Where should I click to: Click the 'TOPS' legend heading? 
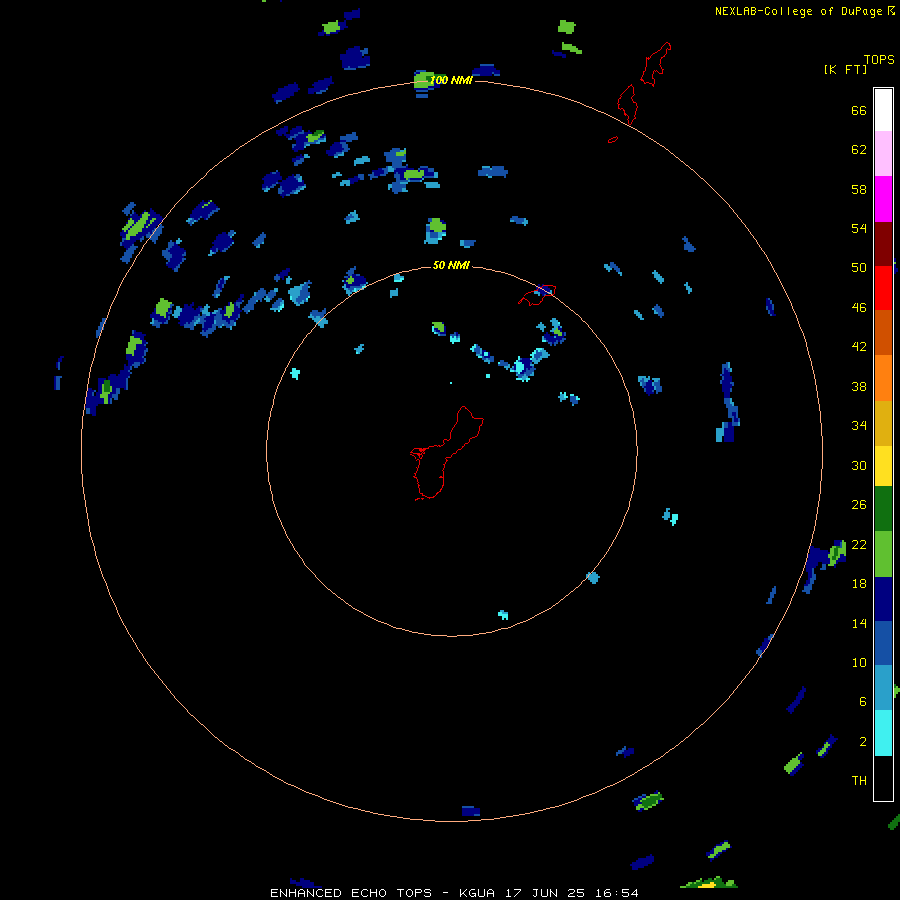point(879,60)
